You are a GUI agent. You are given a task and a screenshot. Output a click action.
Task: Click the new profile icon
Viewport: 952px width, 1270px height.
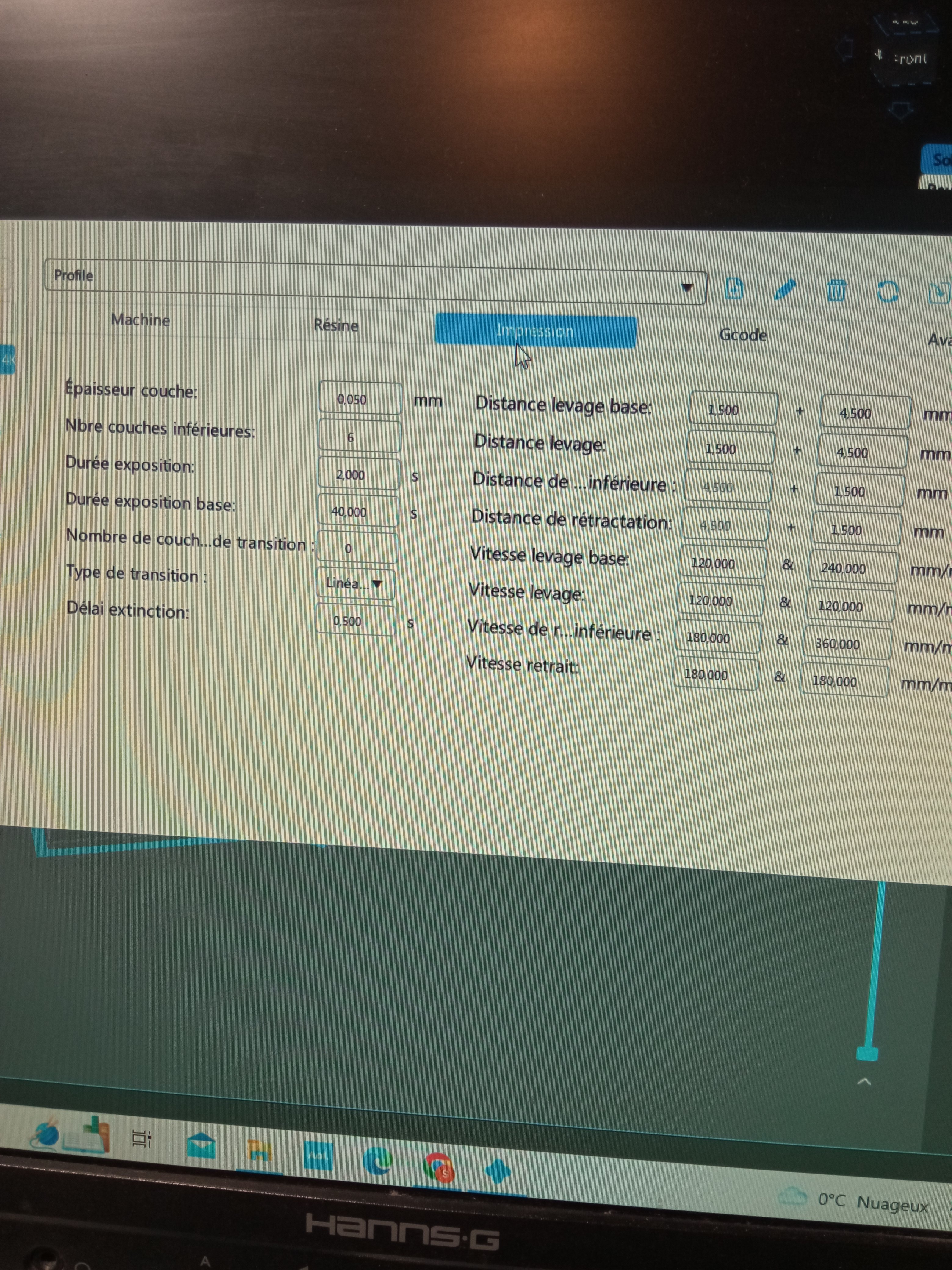(734, 289)
